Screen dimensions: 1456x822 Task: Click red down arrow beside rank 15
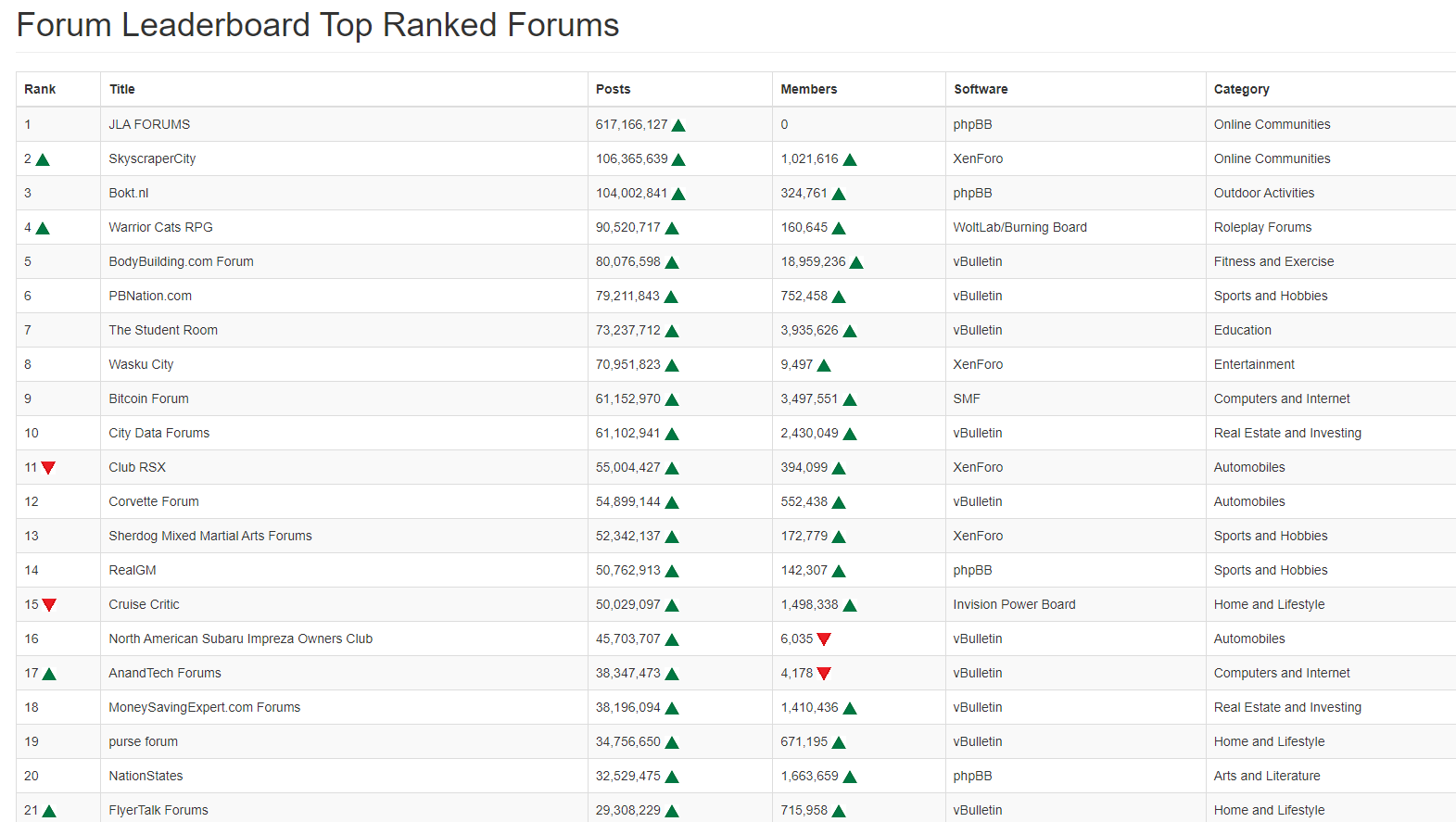click(x=49, y=605)
